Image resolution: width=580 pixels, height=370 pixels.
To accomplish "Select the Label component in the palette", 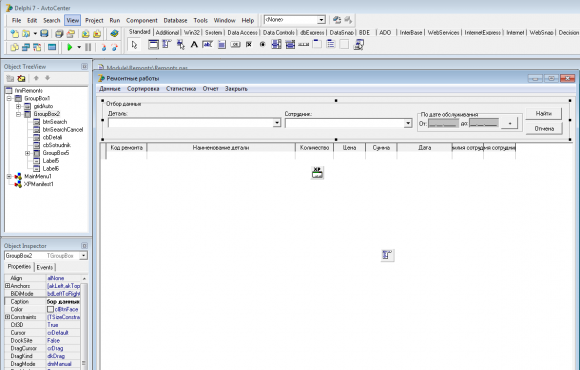I will [194, 45].
